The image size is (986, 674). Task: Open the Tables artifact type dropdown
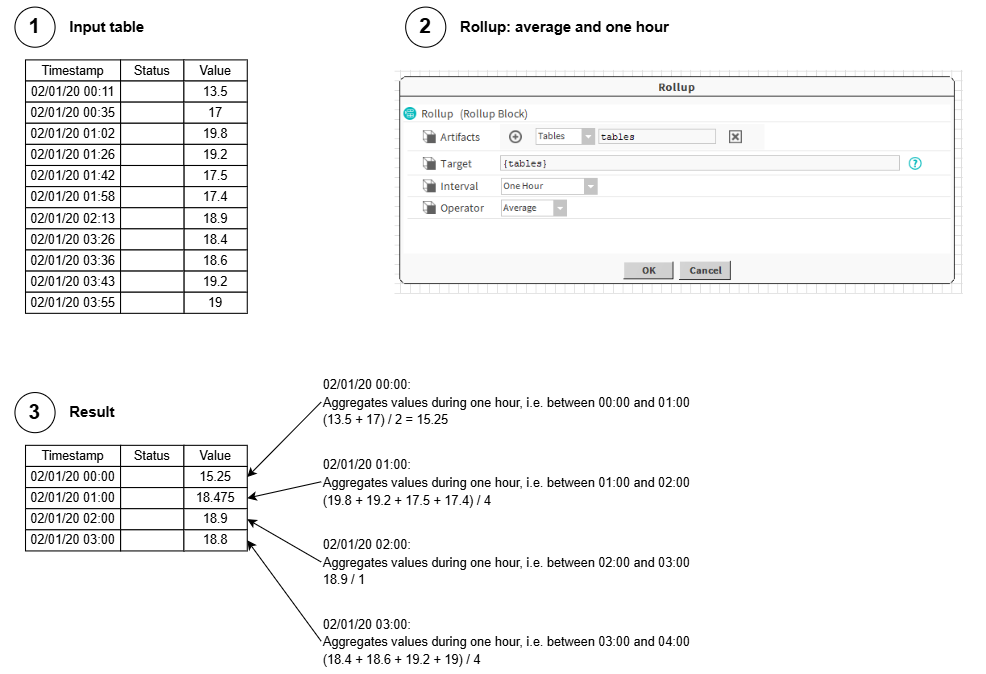pos(588,137)
